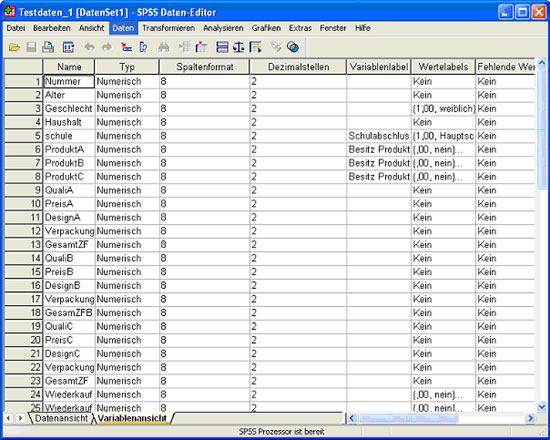Click the Weight cases scale icon

[x=239, y=47]
